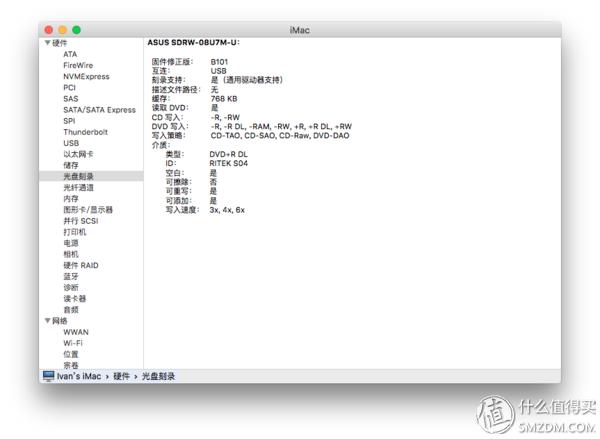Select USB in the sidebar
Screen dimensions: 600x439
71,143
